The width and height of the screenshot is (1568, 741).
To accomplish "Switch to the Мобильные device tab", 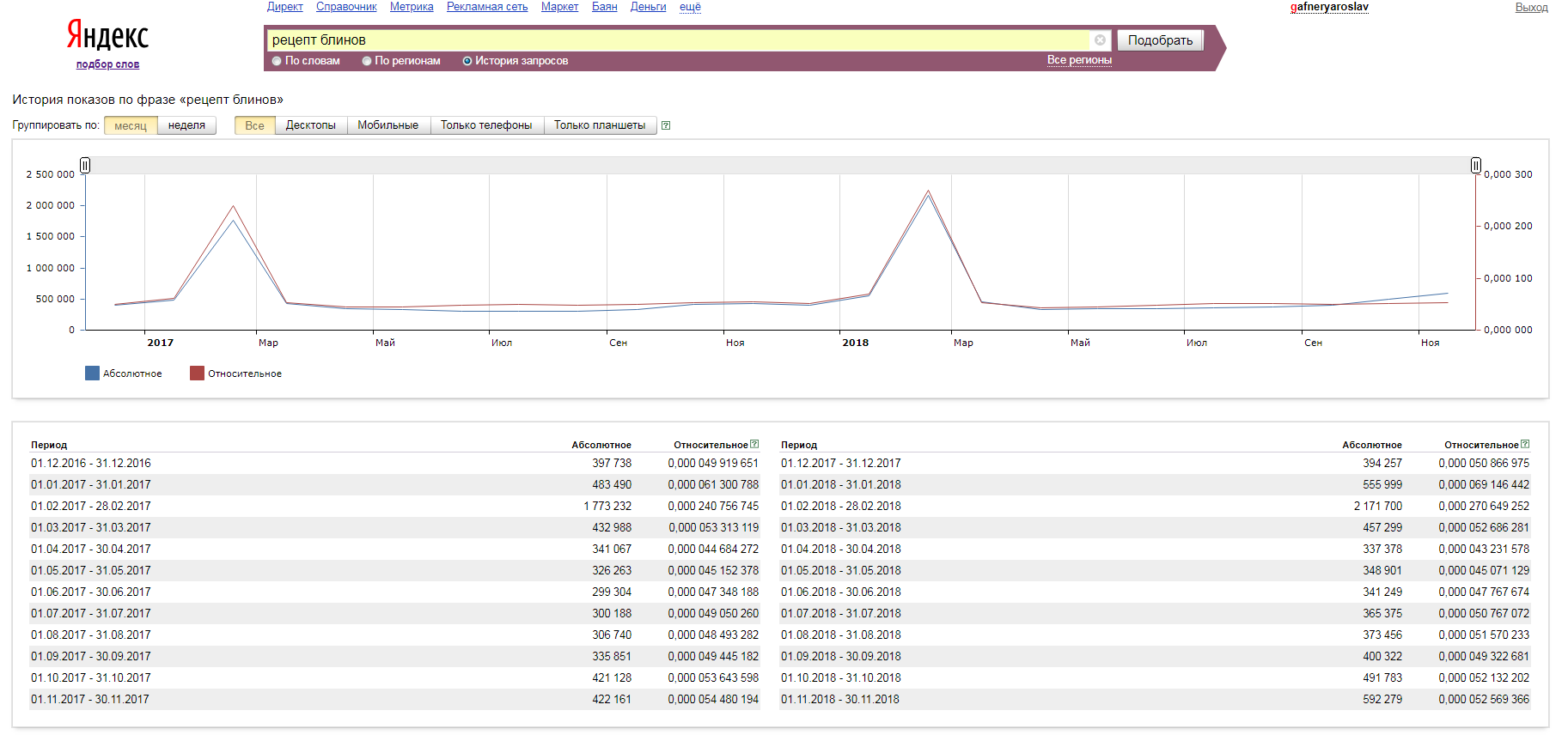I will [x=387, y=125].
